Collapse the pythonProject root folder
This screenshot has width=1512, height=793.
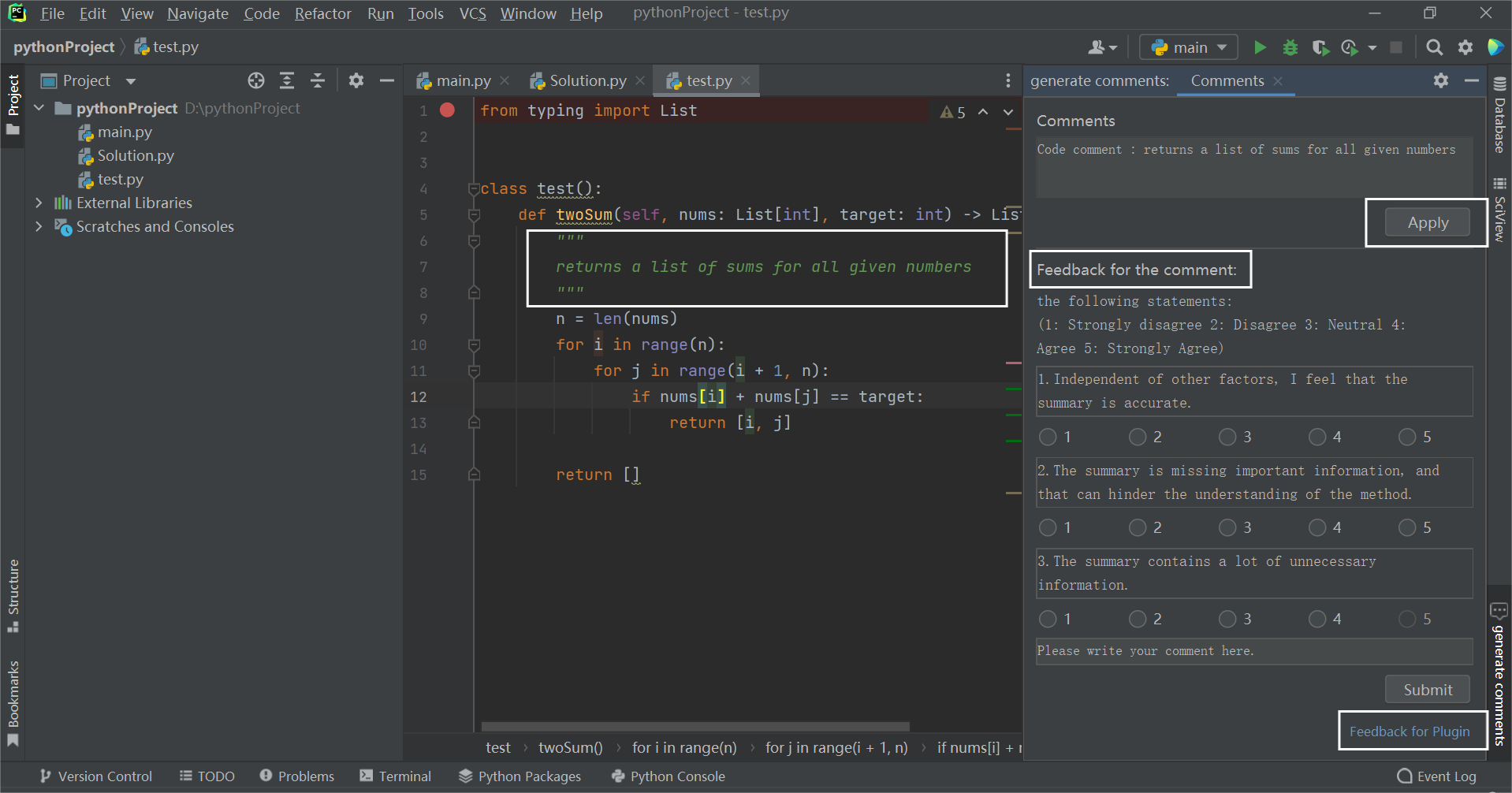point(39,108)
